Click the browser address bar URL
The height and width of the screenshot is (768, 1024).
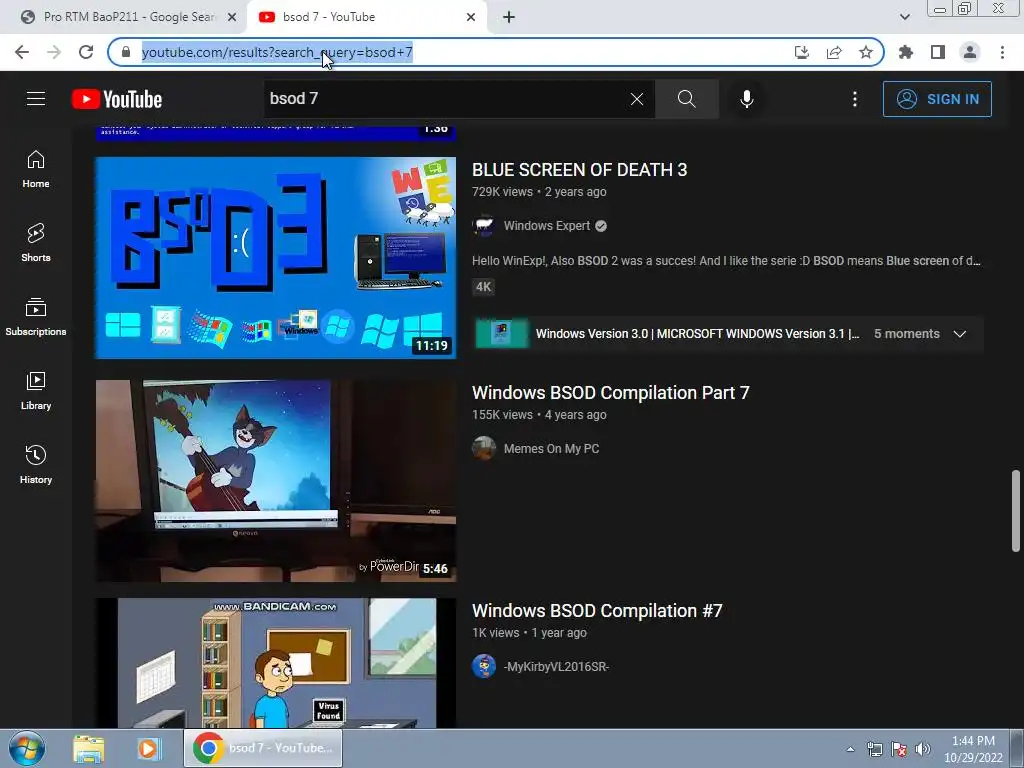(x=277, y=52)
